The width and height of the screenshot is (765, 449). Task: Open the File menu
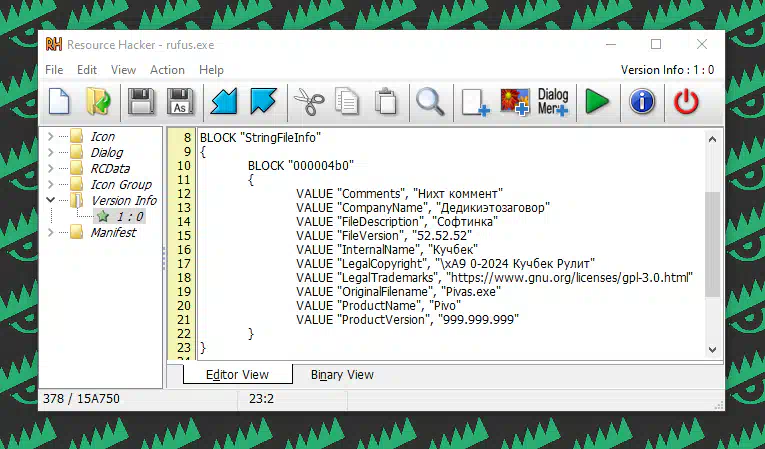point(54,70)
